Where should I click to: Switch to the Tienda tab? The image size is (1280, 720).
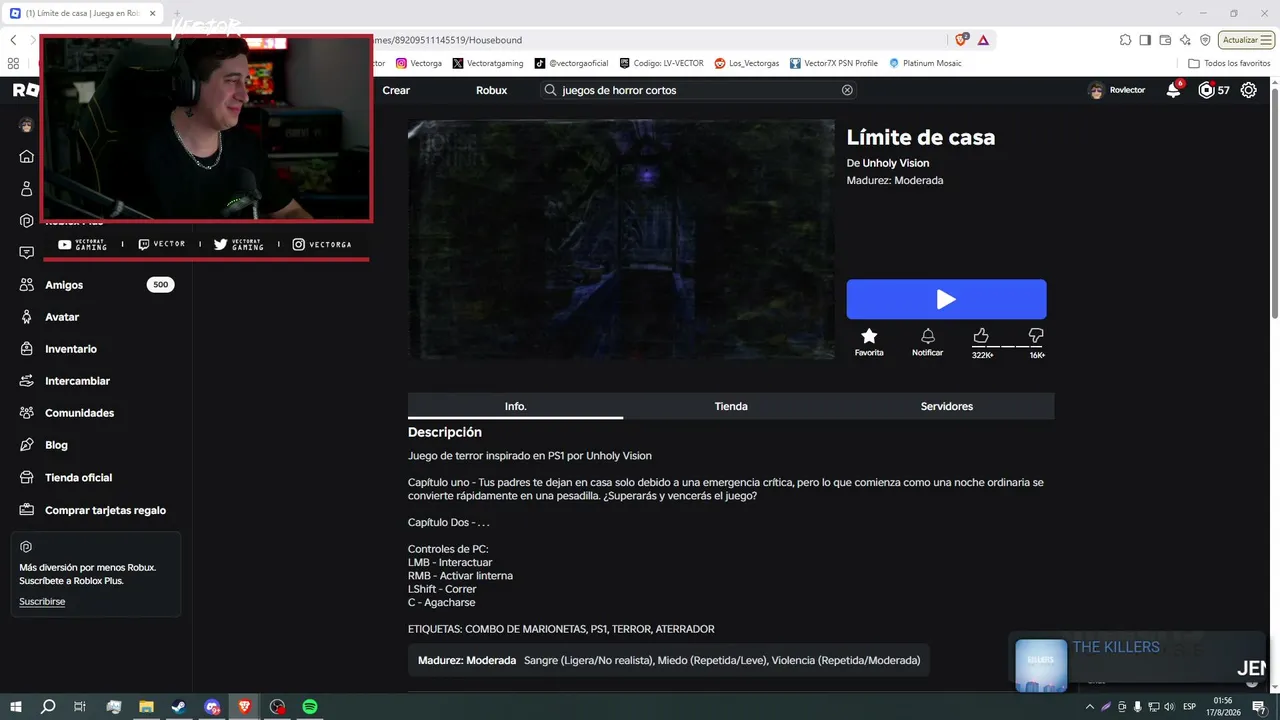(731, 406)
